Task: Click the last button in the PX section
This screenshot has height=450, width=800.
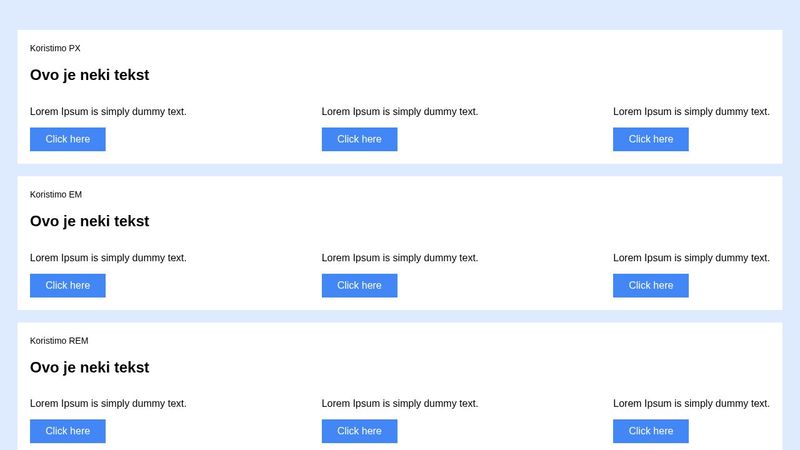Action: pos(651,139)
